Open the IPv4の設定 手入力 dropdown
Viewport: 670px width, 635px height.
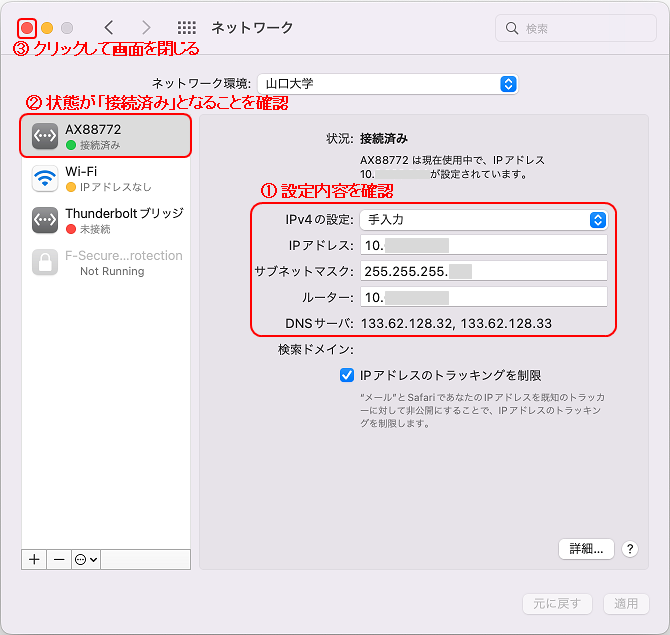(x=484, y=220)
